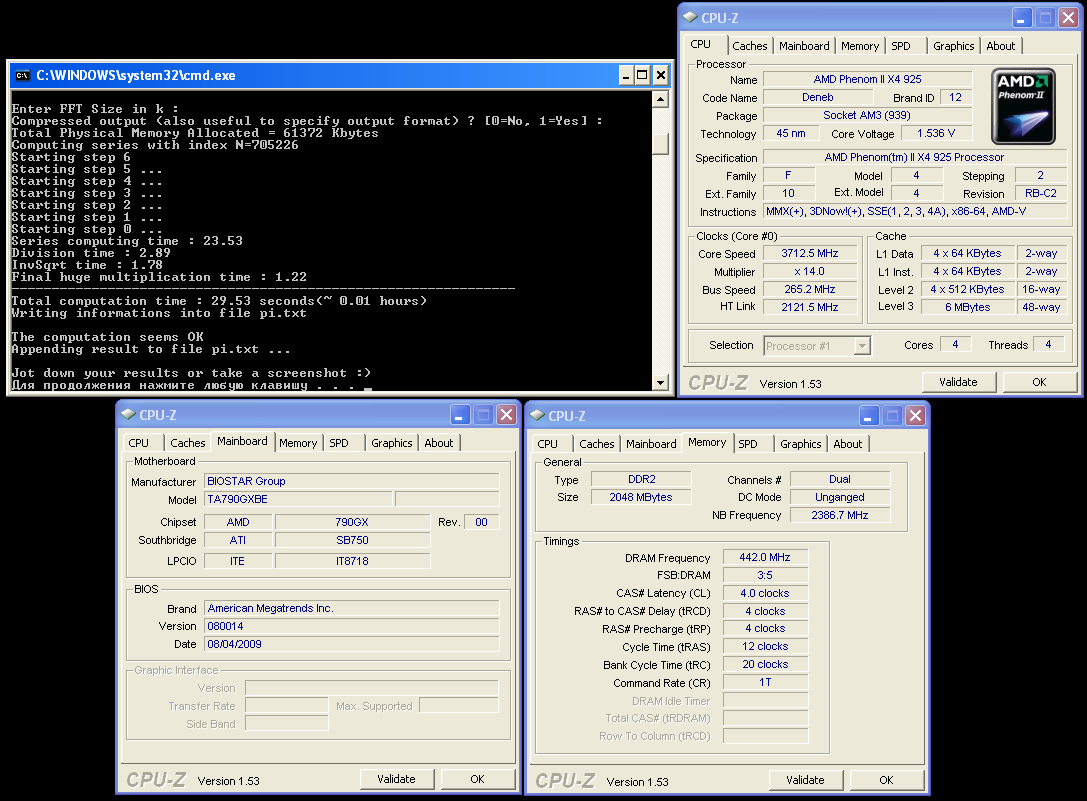Click the Level 3 cache value 6 MBytes

click(968, 307)
